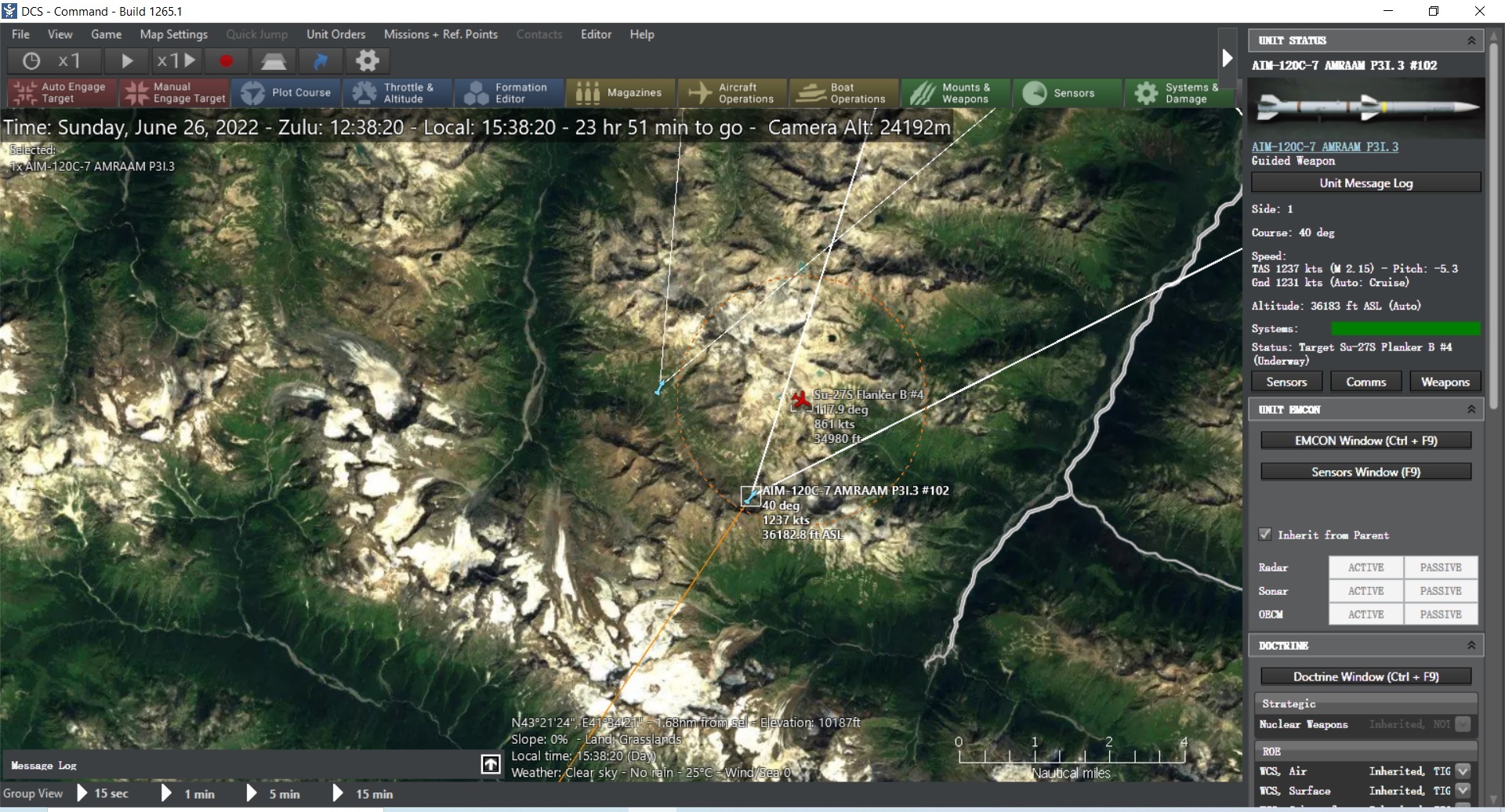Open the WCS, Air dropdown
This screenshot has height=812, width=1505.
pos(1463,771)
